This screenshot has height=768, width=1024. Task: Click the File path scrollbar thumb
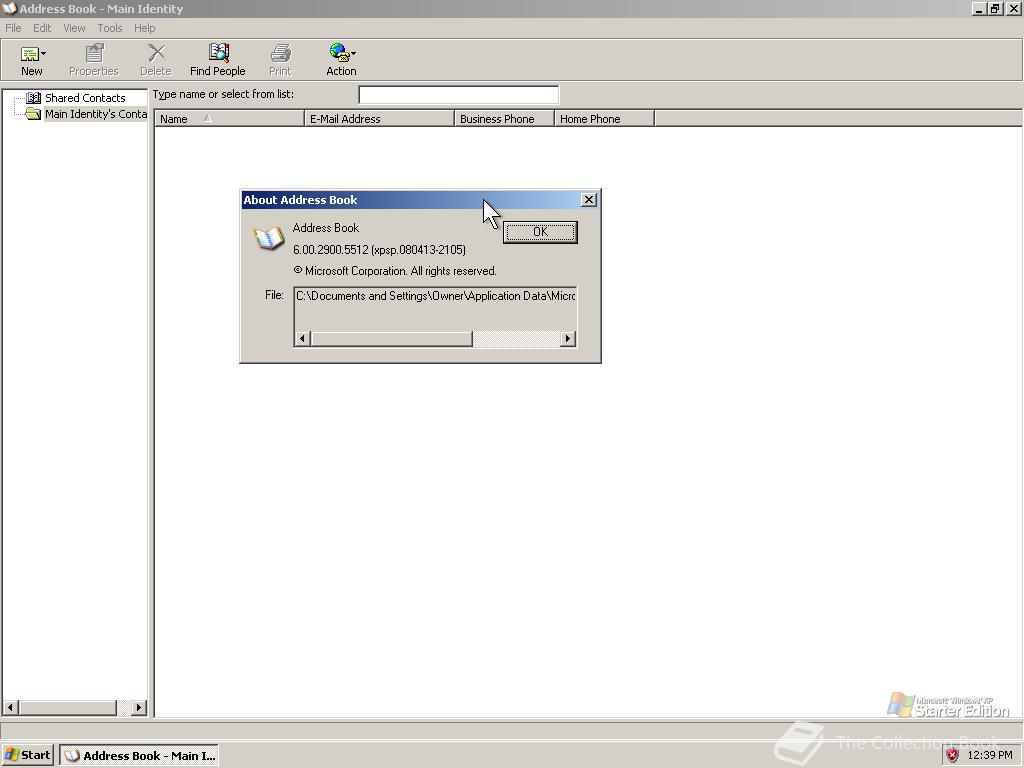(x=391, y=339)
